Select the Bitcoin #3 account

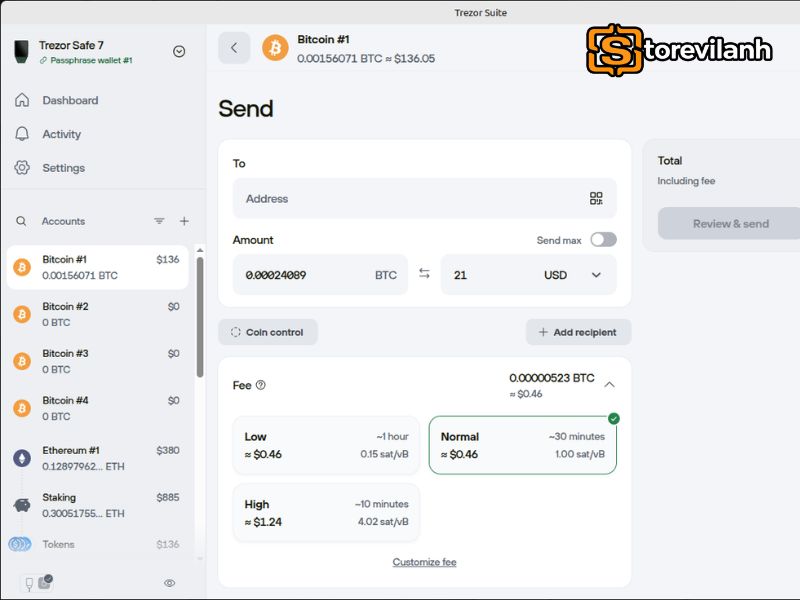97,361
